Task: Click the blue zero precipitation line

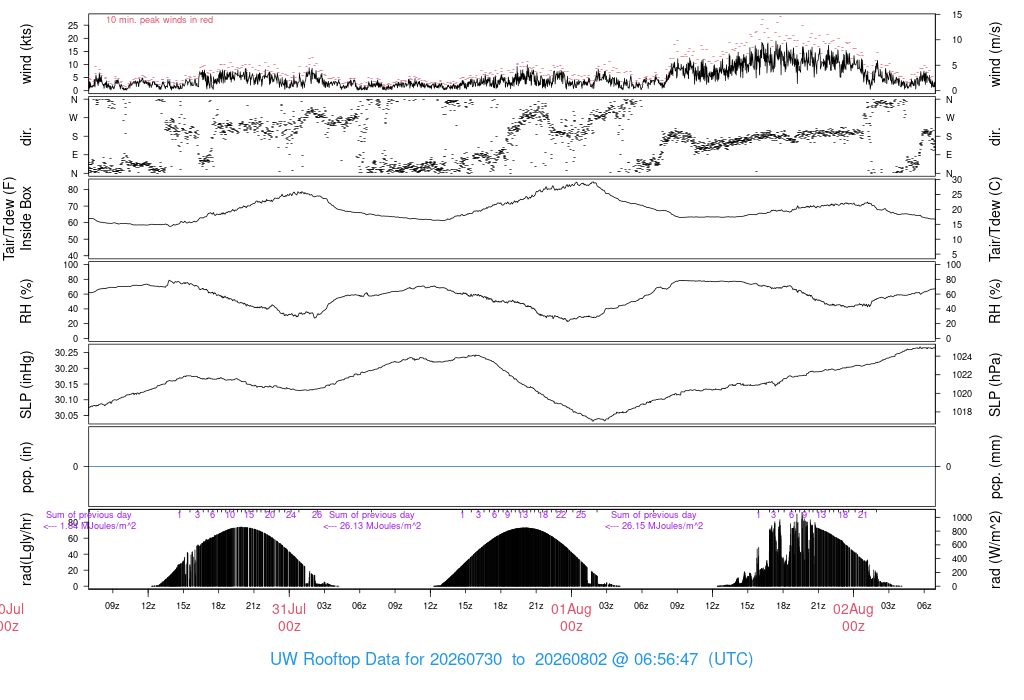Action: (x=511, y=466)
